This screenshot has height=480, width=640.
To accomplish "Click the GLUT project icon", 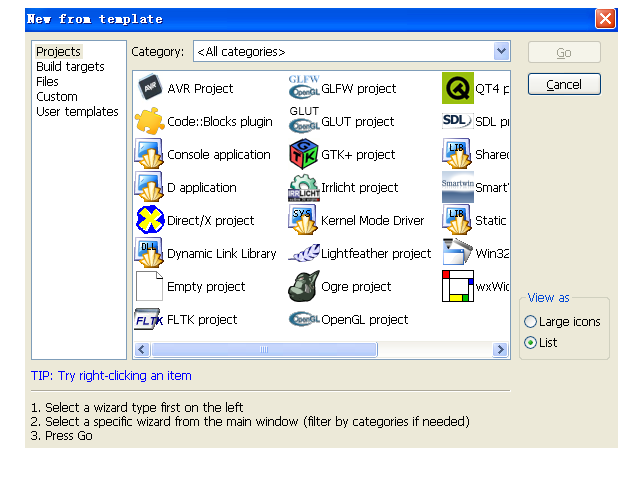I will point(304,121).
